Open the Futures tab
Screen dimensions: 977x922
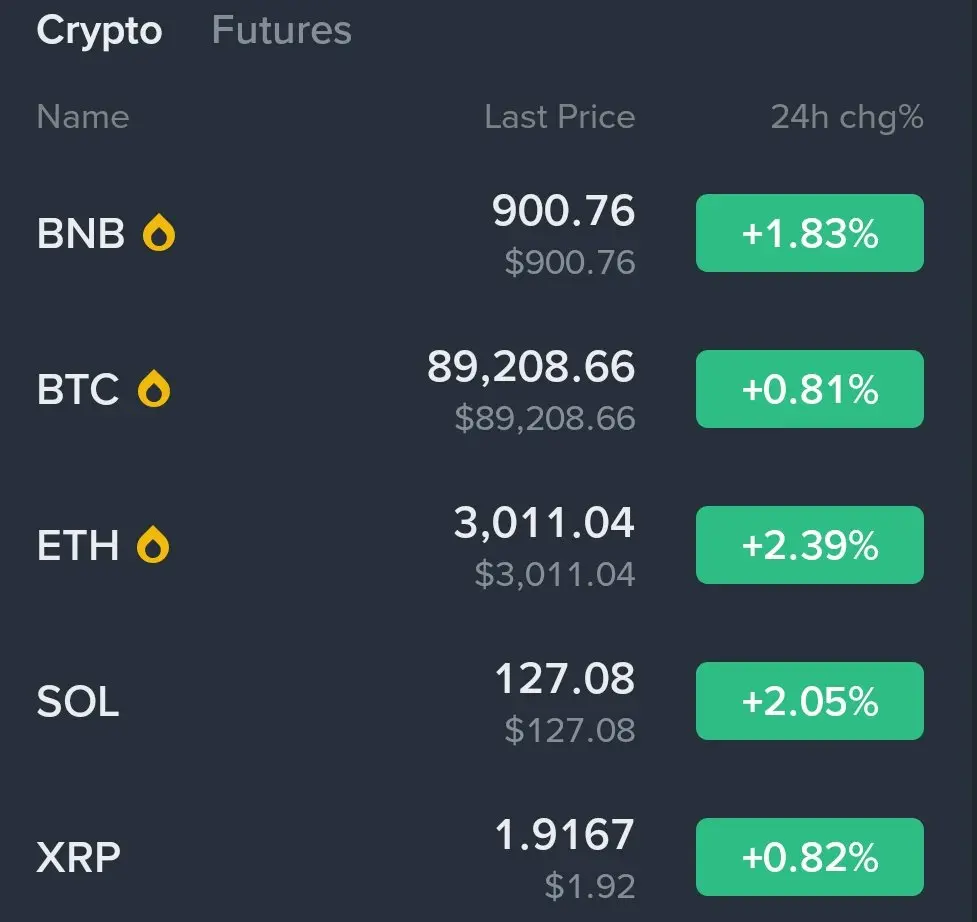pyautogui.click(x=281, y=31)
